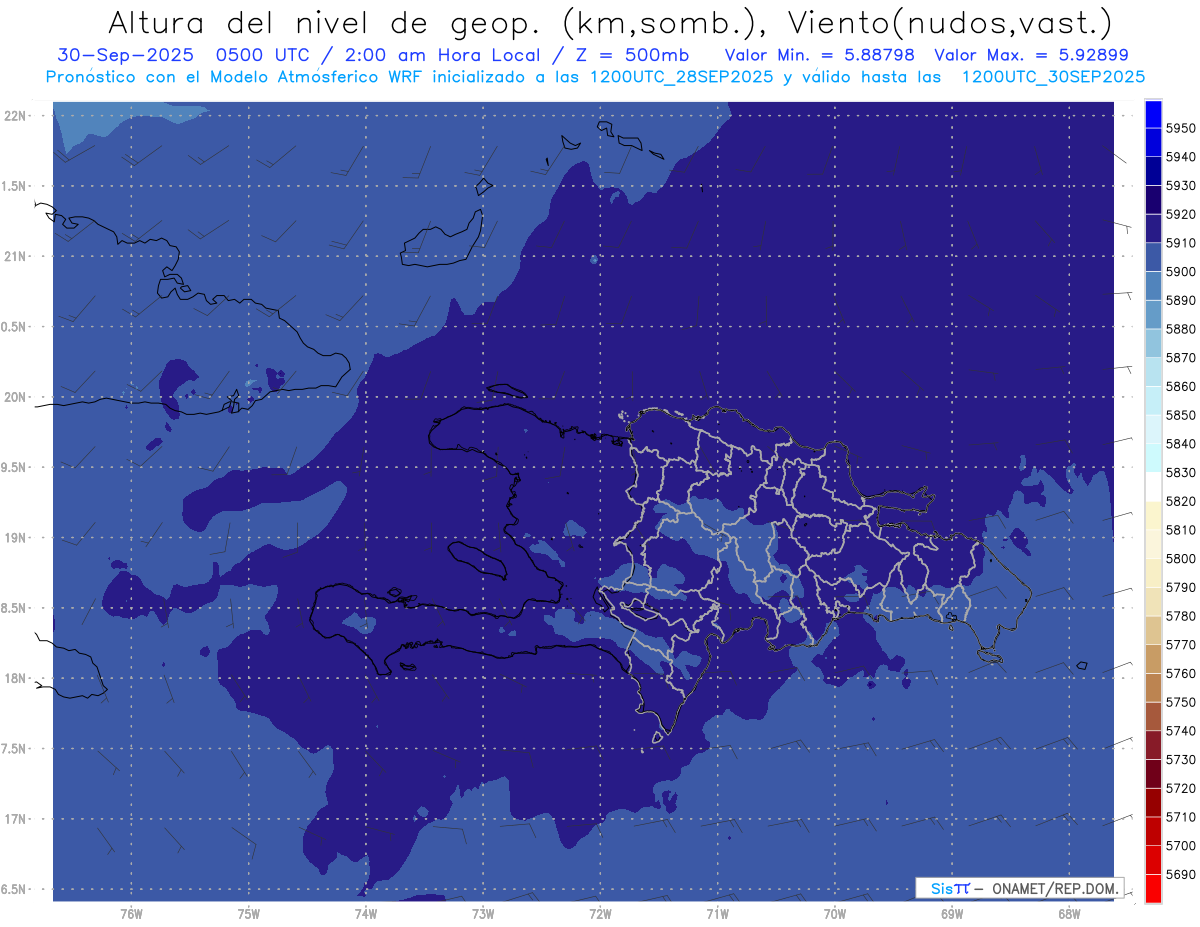This screenshot has height=927, width=1200.
Task: Click the 68W longitude axis label
Action: (x=1068, y=913)
